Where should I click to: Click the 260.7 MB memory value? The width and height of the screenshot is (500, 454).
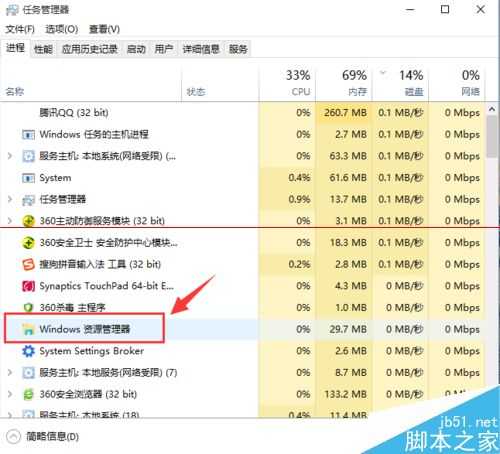click(x=345, y=113)
